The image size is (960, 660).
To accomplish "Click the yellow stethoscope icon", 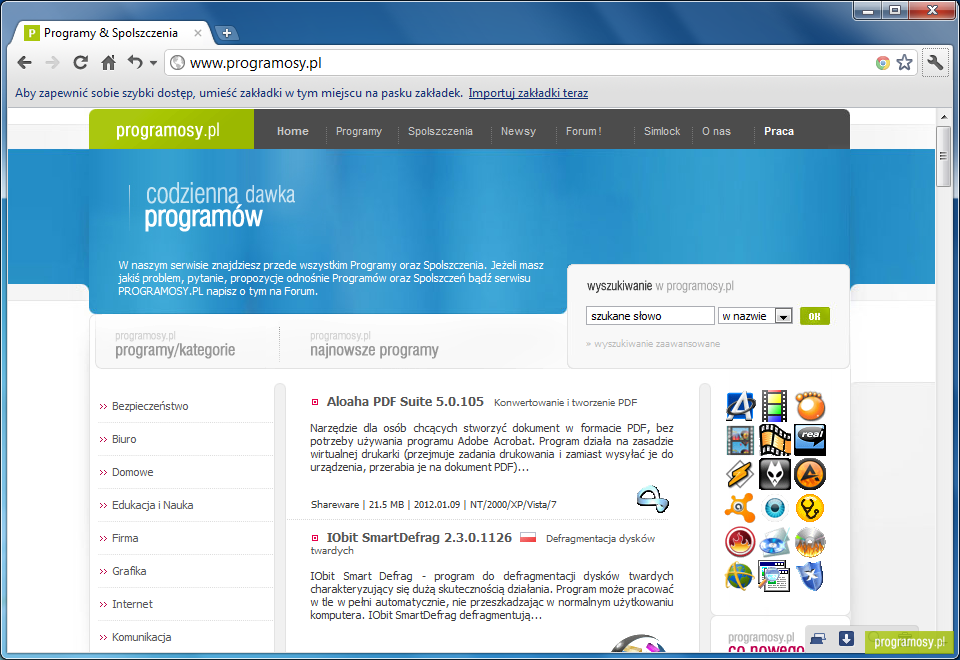I will (x=810, y=508).
